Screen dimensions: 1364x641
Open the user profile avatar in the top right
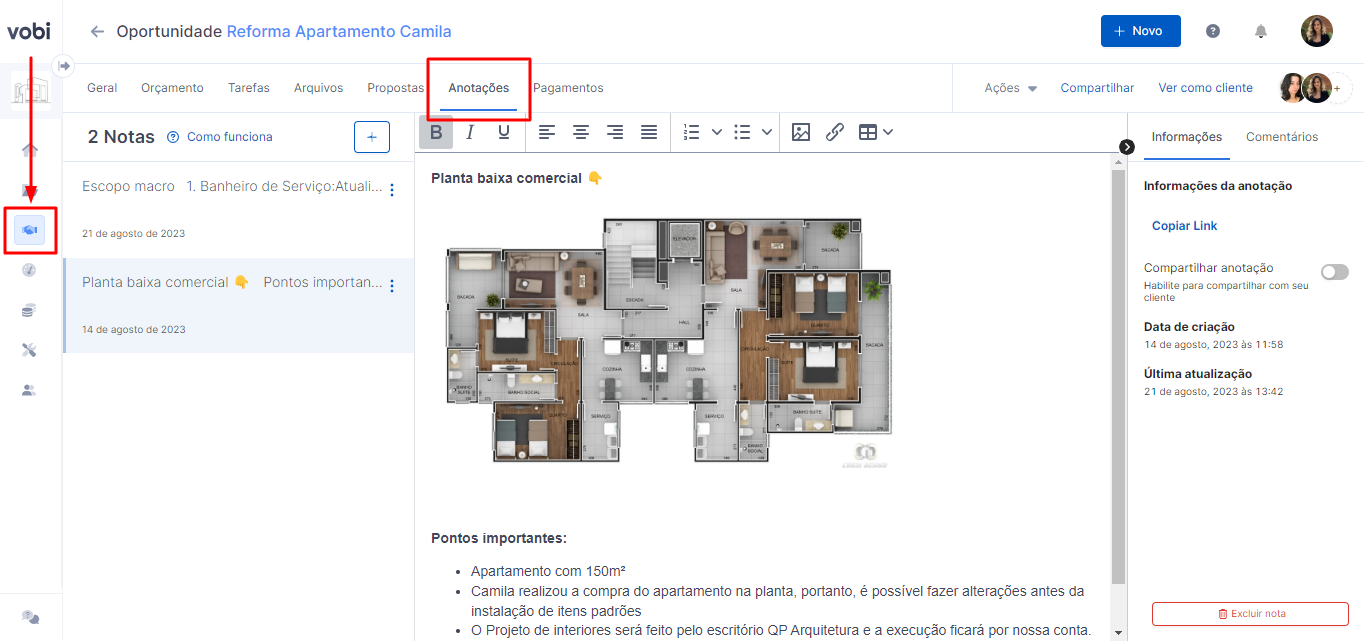[1316, 31]
